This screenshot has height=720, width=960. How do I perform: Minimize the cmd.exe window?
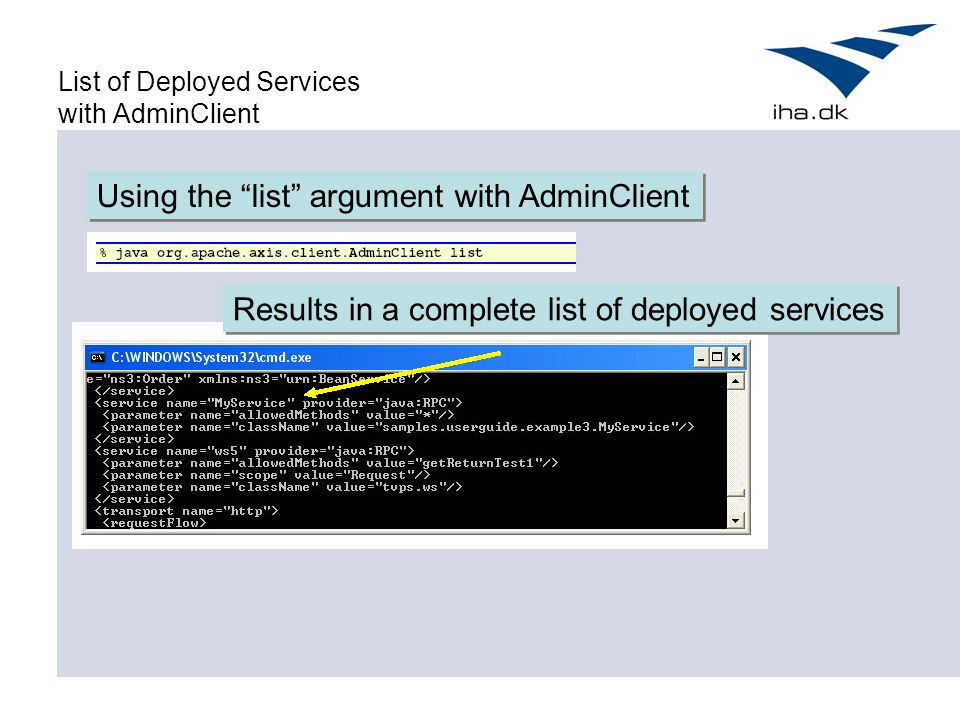702,357
